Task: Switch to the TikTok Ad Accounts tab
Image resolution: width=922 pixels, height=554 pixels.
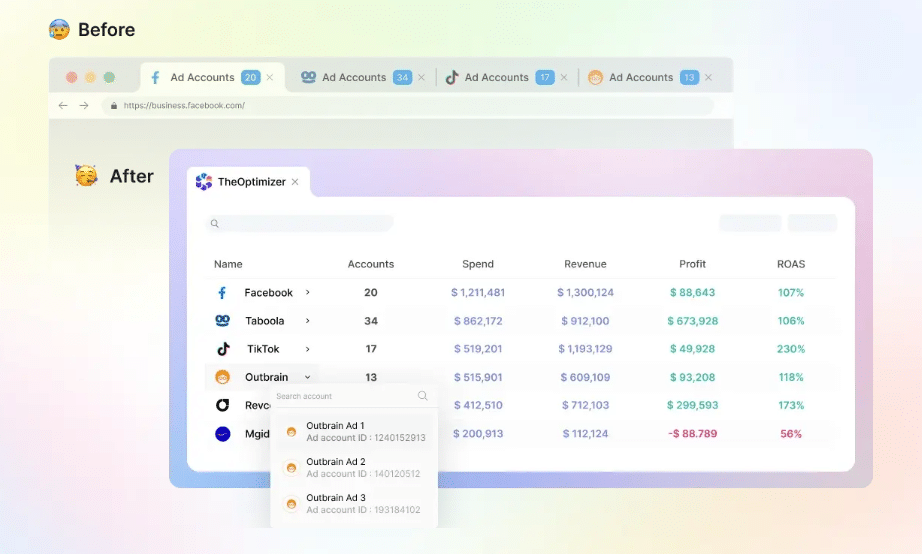Action: 506,78
